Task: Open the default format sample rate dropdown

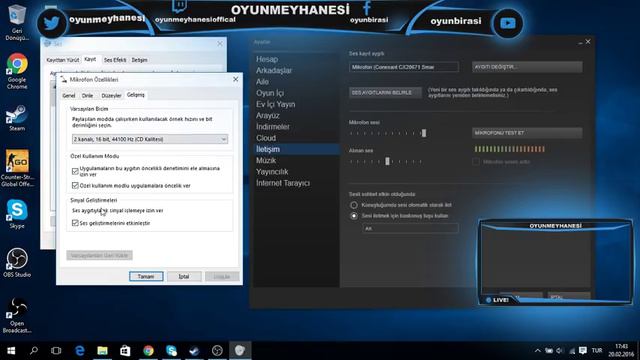Action: (x=150, y=139)
